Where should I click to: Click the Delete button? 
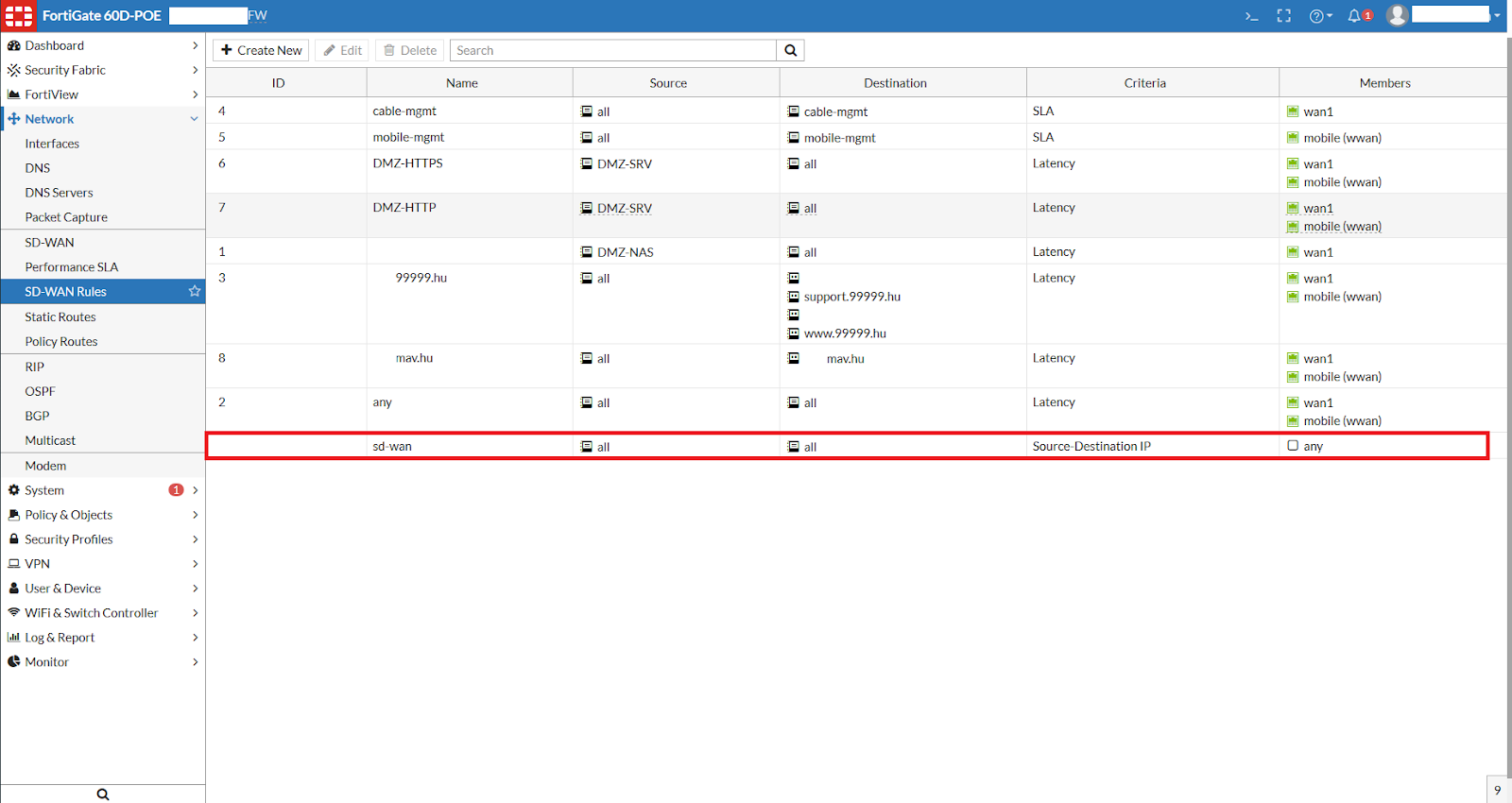(x=409, y=51)
